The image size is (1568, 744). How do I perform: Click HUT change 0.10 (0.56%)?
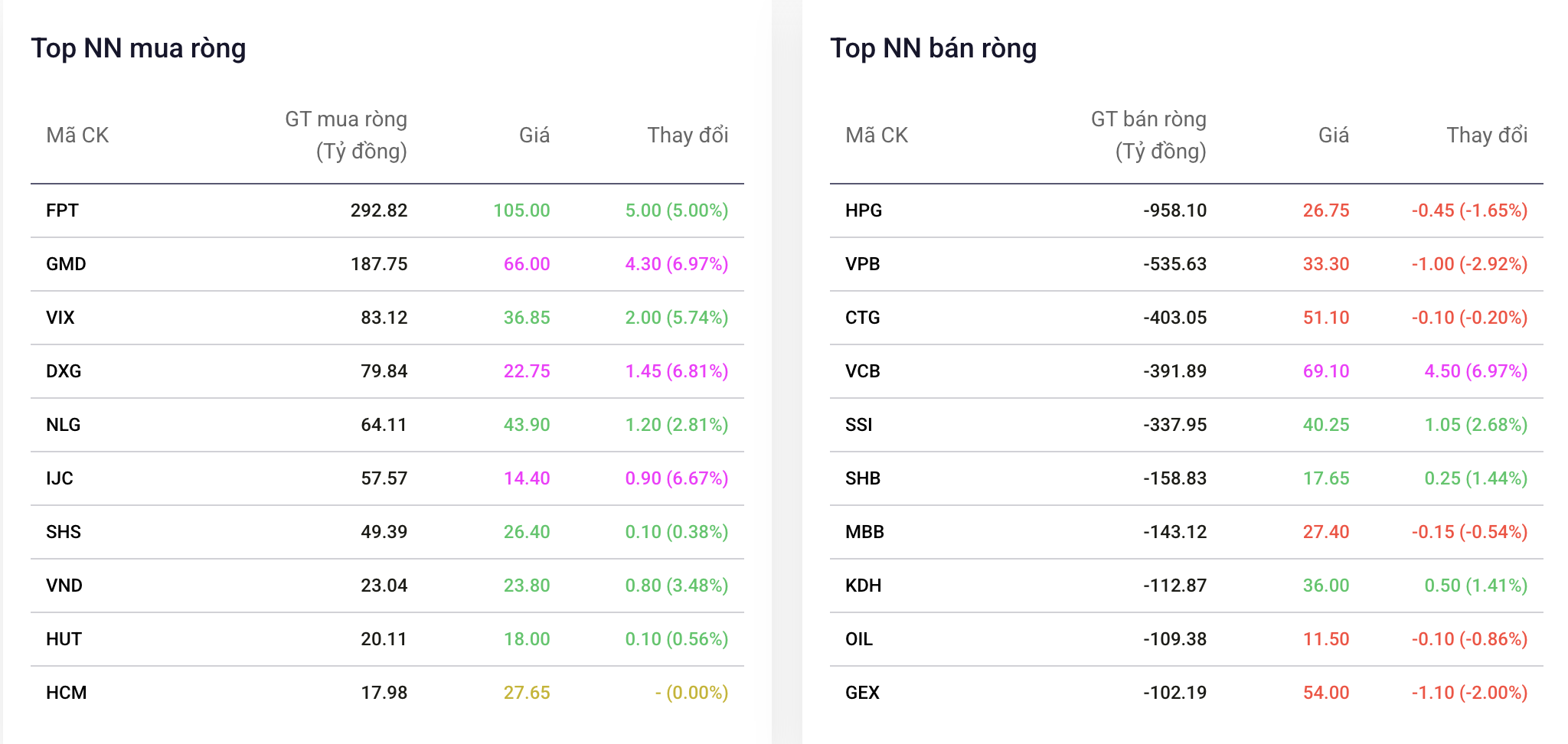coord(677,639)
